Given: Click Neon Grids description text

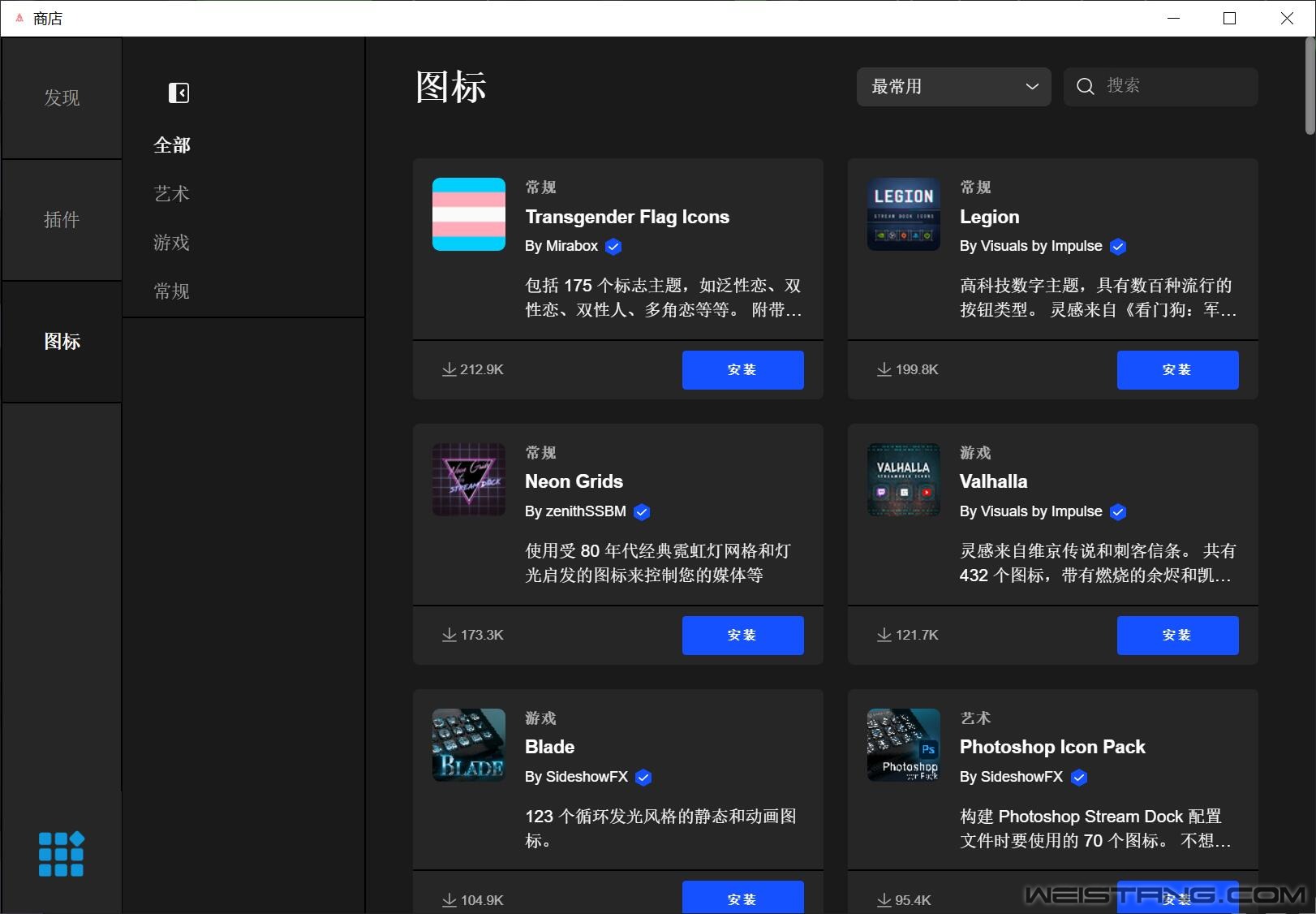Looking at the screenshot, I should (658, 563).
